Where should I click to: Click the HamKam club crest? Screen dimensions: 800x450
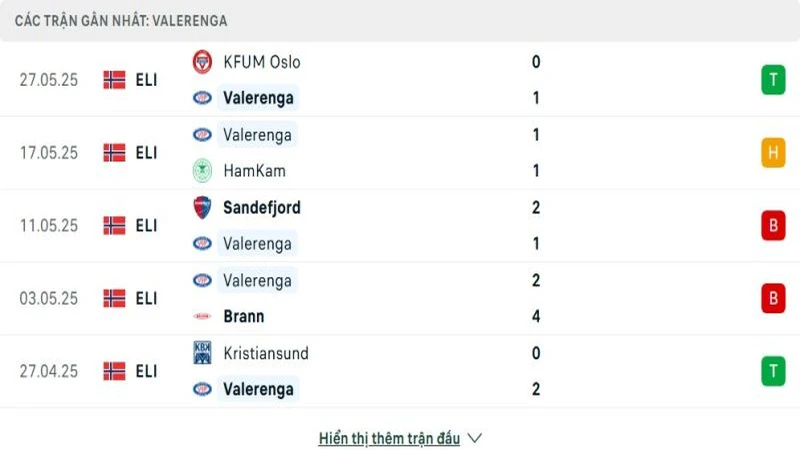point(202,171)
